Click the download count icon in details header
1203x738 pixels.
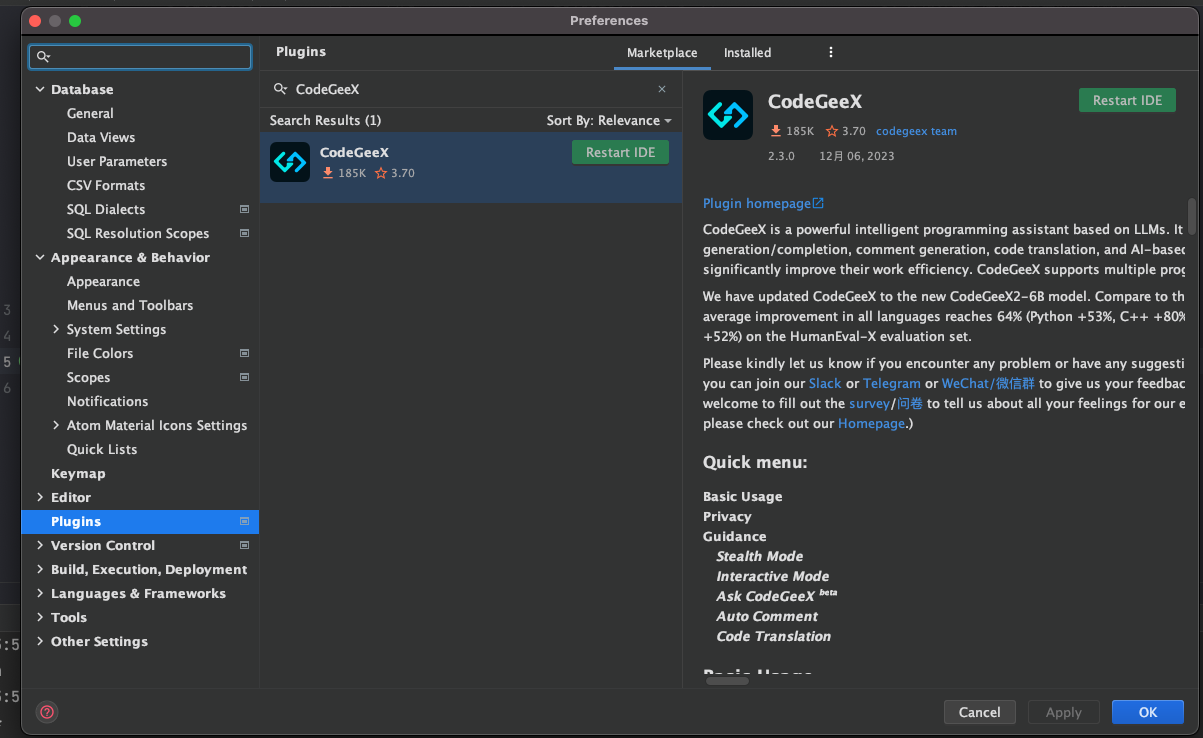[776, 131]
